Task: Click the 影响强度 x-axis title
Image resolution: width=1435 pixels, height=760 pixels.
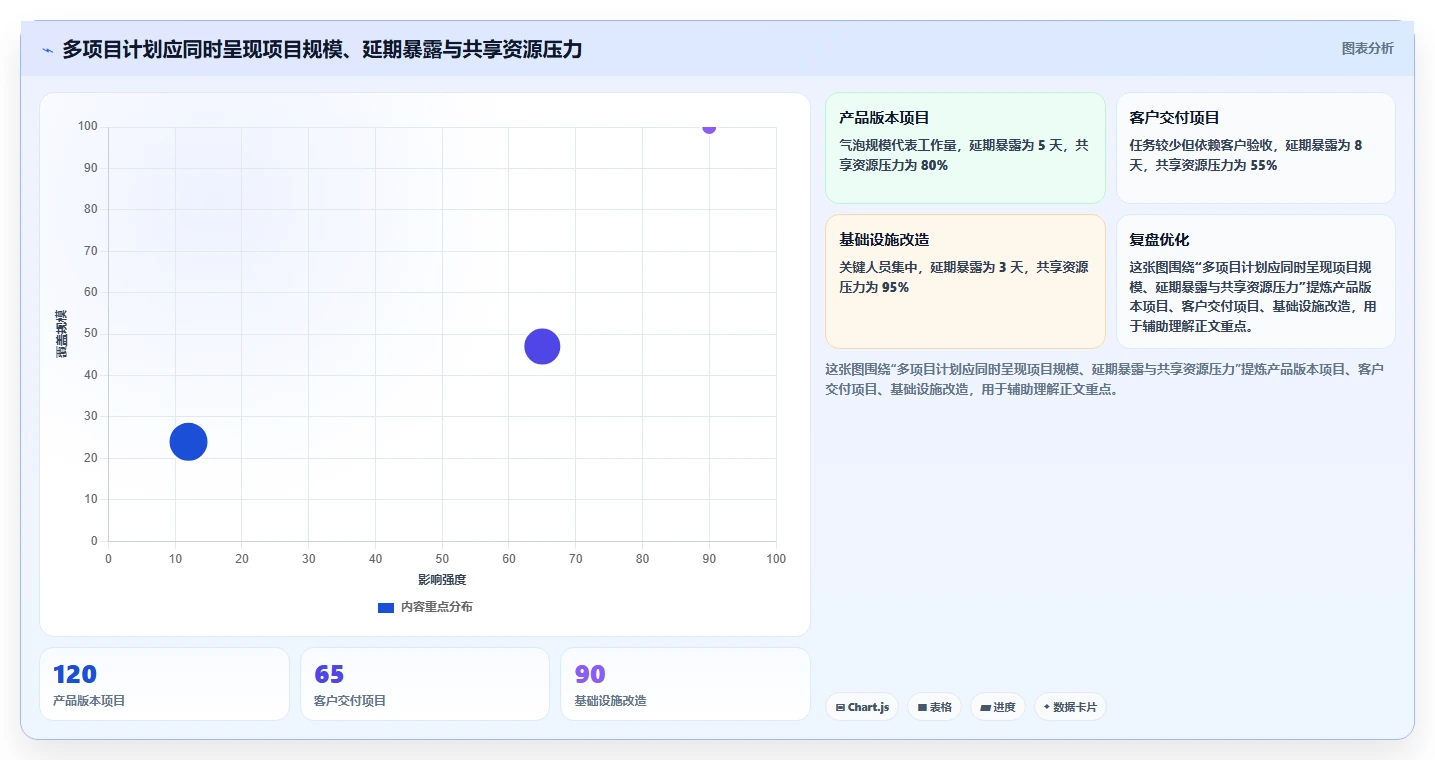Action: (x=442, y=580)
